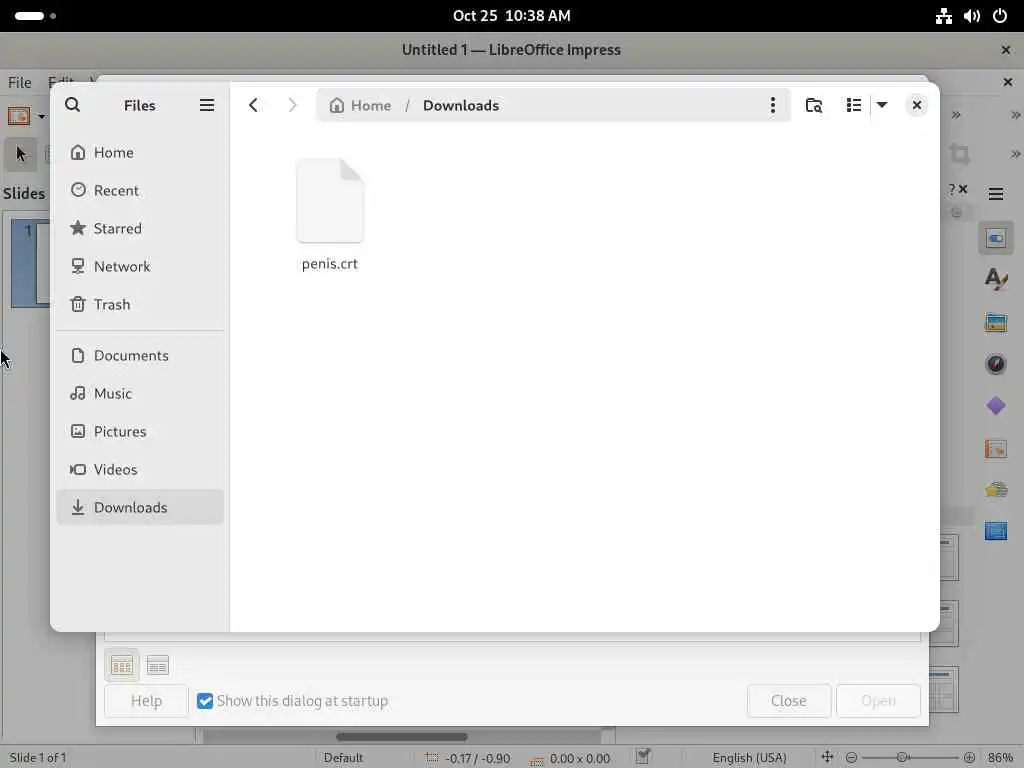Image resolution: width=1024 pixels, height=768 pixels.
Task: Click Downloads in the path bar
Action: pos(460,105)
